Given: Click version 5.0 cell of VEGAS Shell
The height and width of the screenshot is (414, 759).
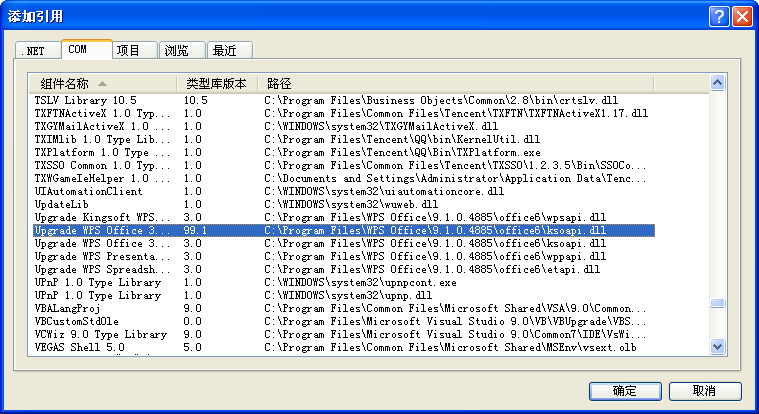Looking at the screenshot, I should (193, 348).
